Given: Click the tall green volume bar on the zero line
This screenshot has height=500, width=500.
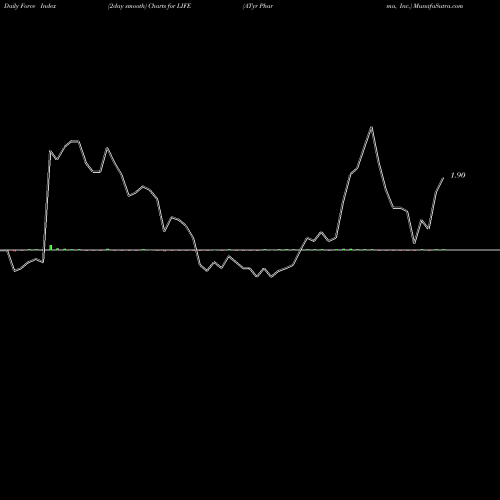Looking at the screenshot, I should point(51,247).
